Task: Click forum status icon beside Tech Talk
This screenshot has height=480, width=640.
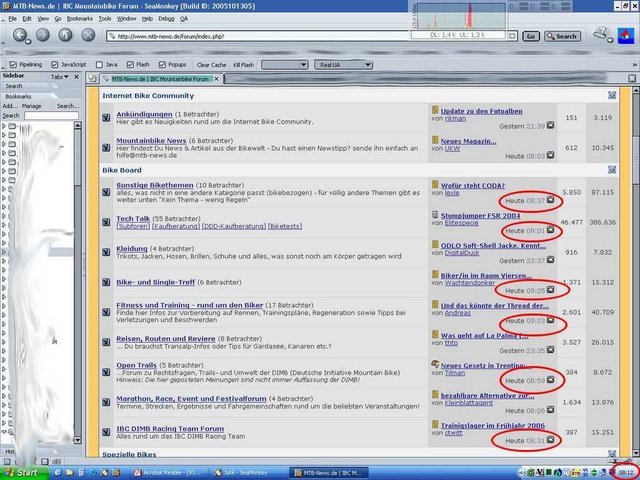Action: 106,222
